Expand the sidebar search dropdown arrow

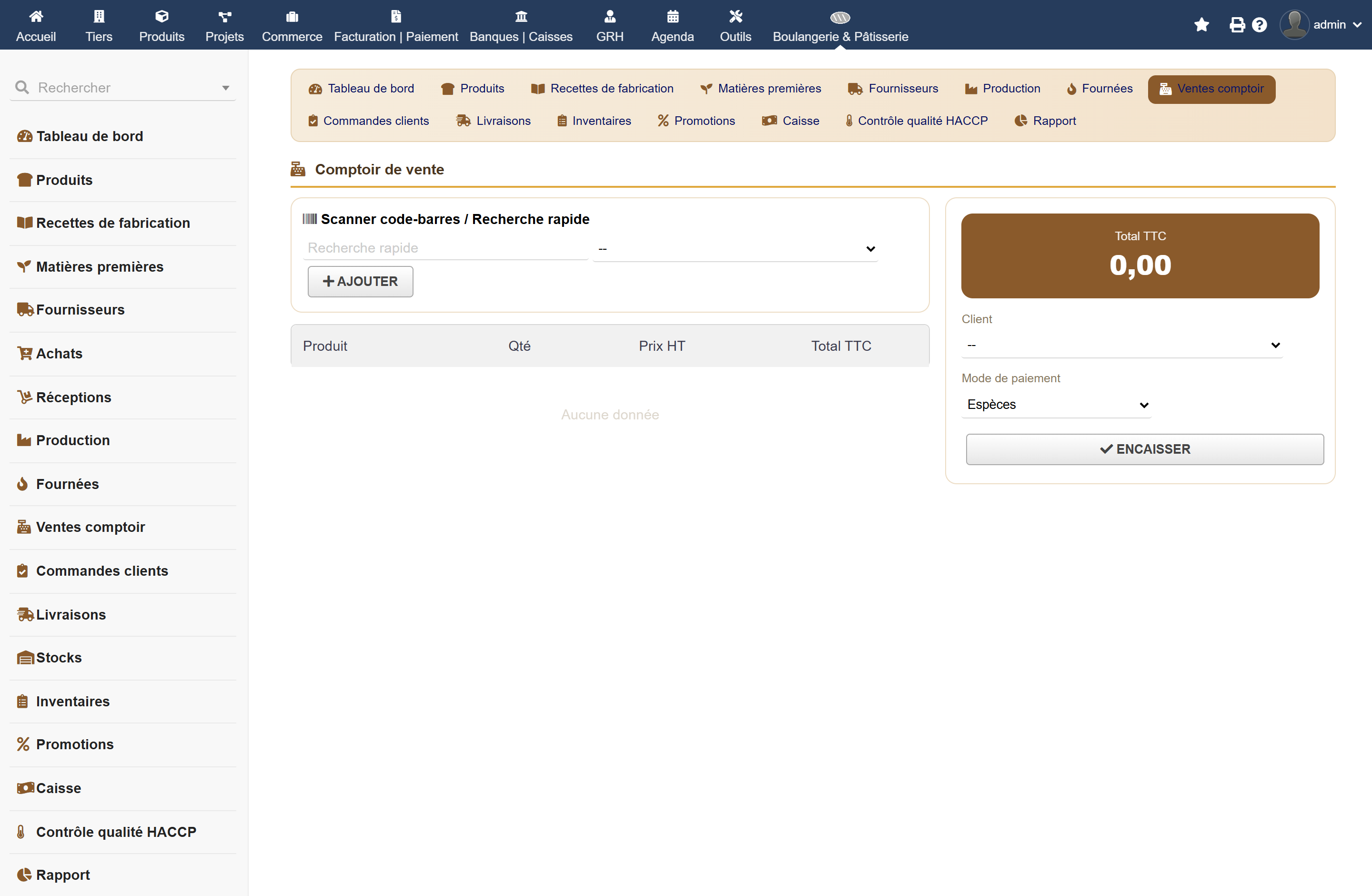point(225,88)
